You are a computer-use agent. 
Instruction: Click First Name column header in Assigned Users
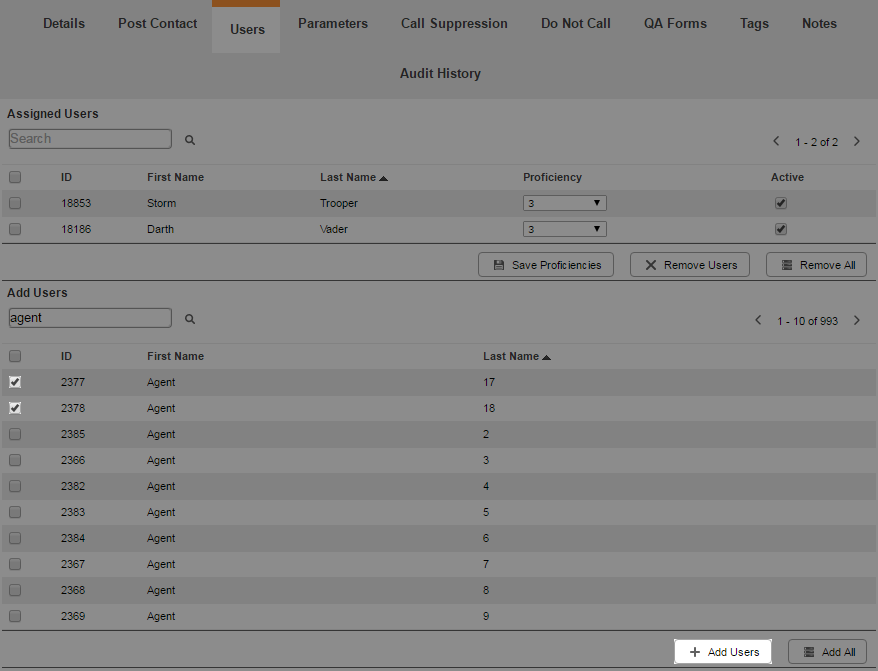175,178
